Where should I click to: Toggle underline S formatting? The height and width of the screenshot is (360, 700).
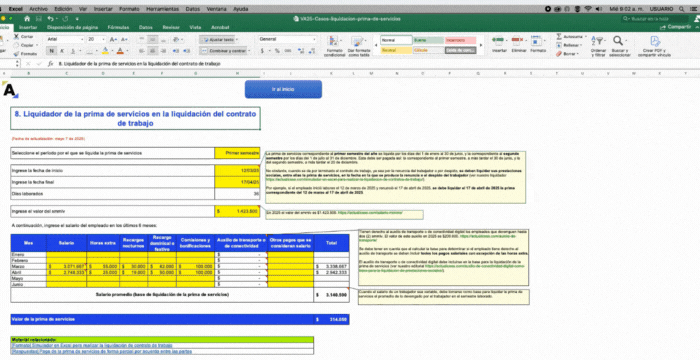click(x=73, y=51)
